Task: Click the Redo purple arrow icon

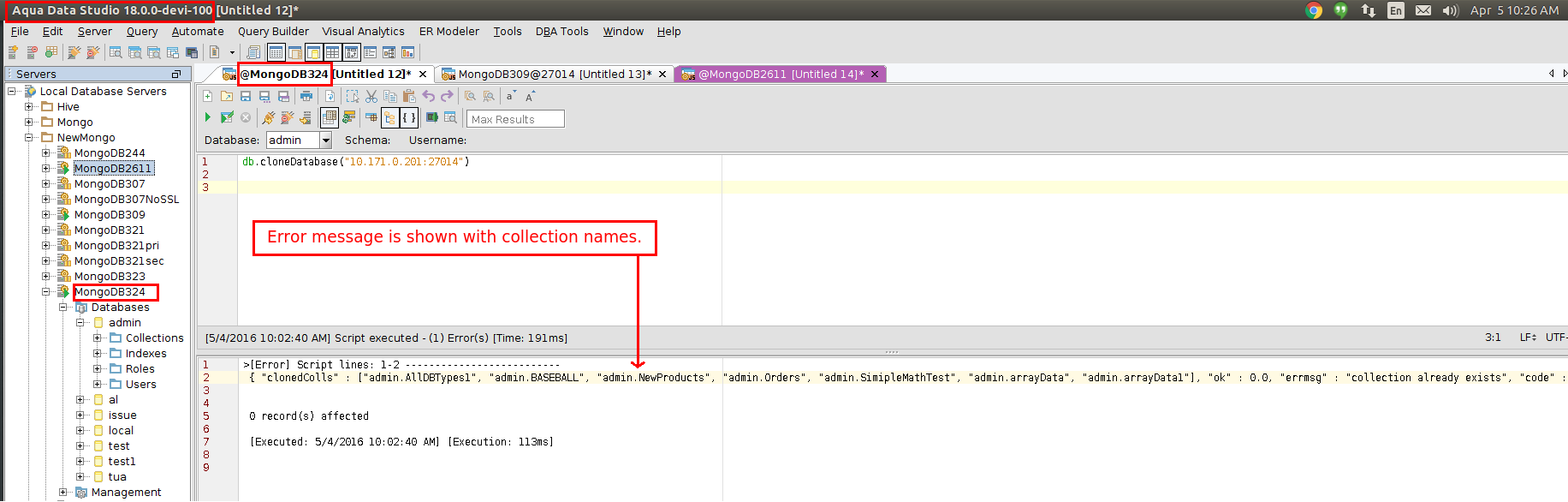Action: coord(447,96)
